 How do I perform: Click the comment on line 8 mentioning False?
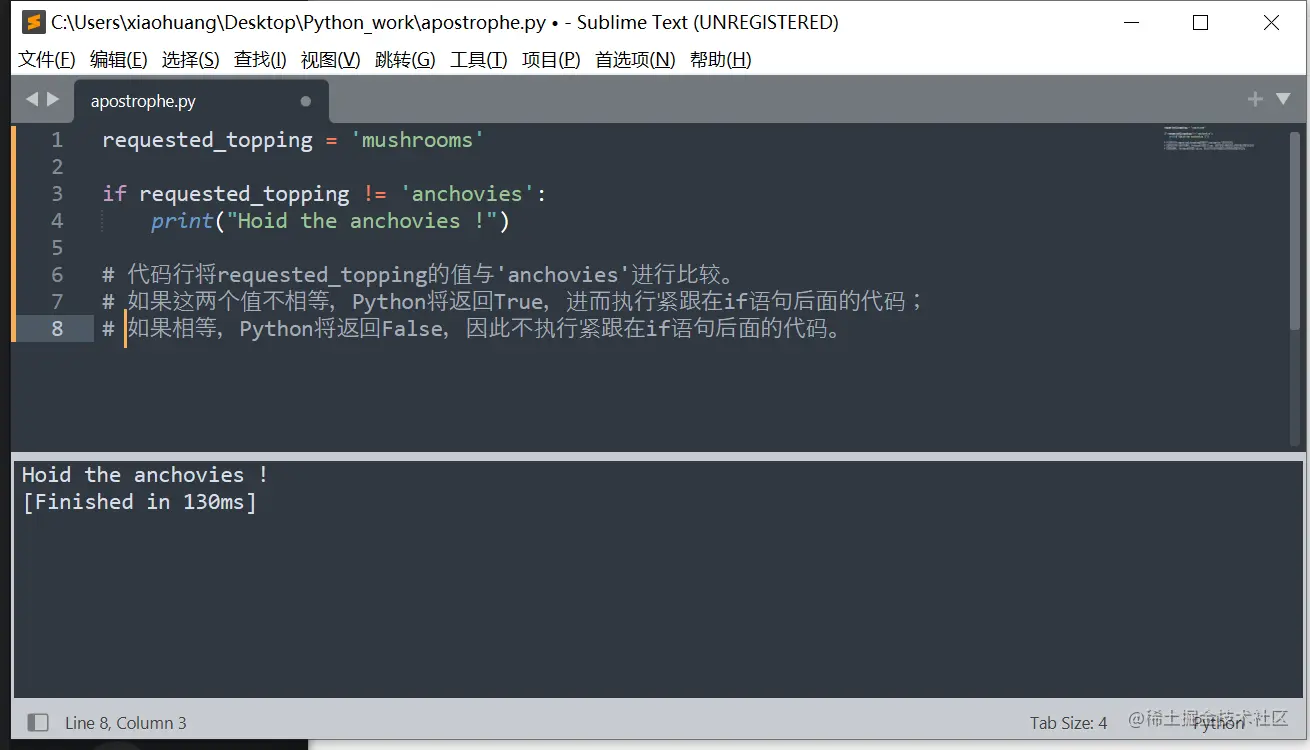tap(472, 329)
